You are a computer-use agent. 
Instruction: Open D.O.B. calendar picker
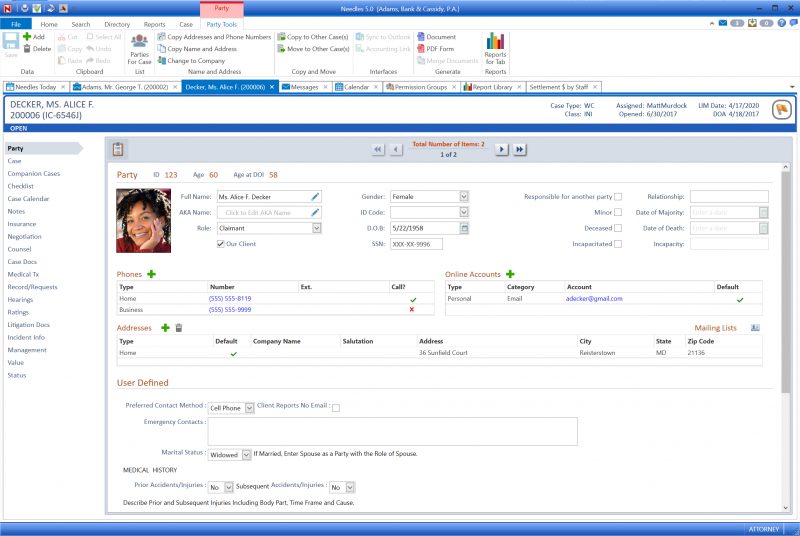(x=464, y=228)
